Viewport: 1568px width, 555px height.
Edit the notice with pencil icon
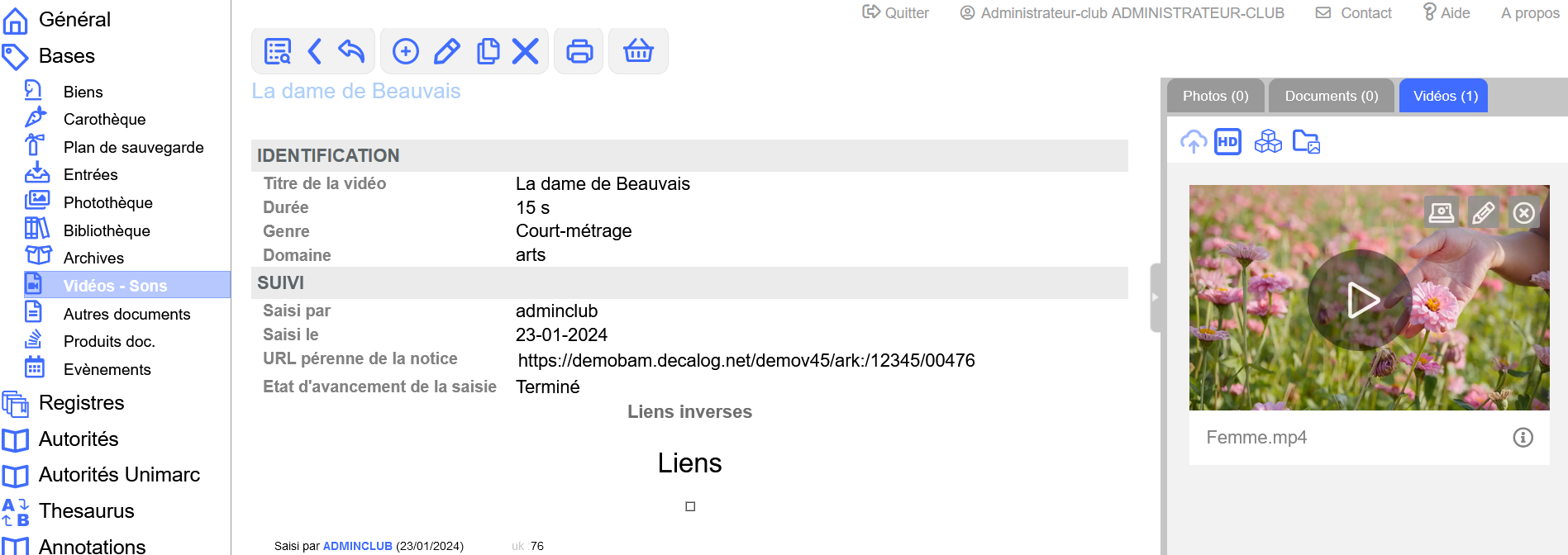coord(446,51)
